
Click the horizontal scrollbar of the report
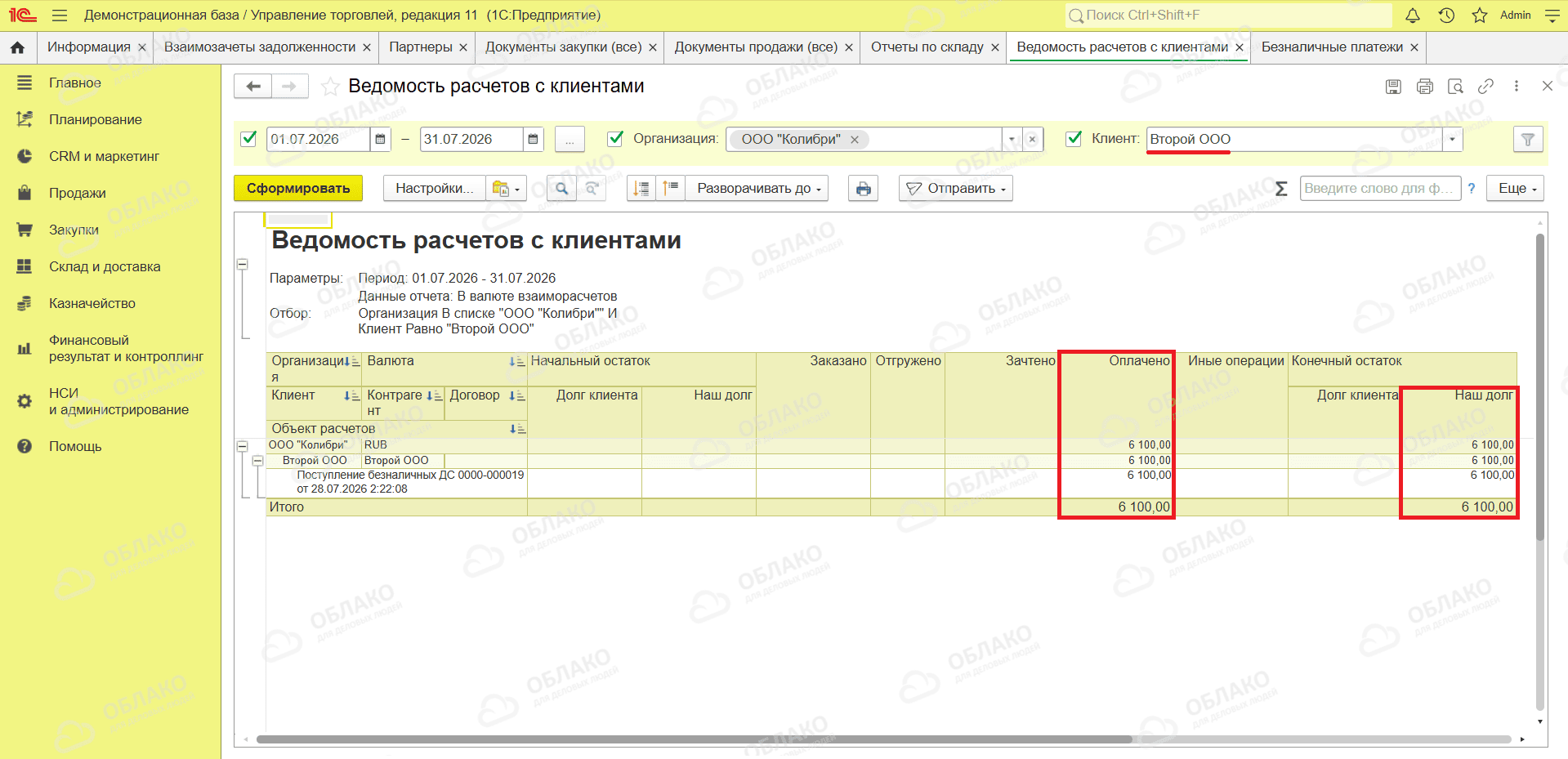pyautogui.click(x=695, y=739)
